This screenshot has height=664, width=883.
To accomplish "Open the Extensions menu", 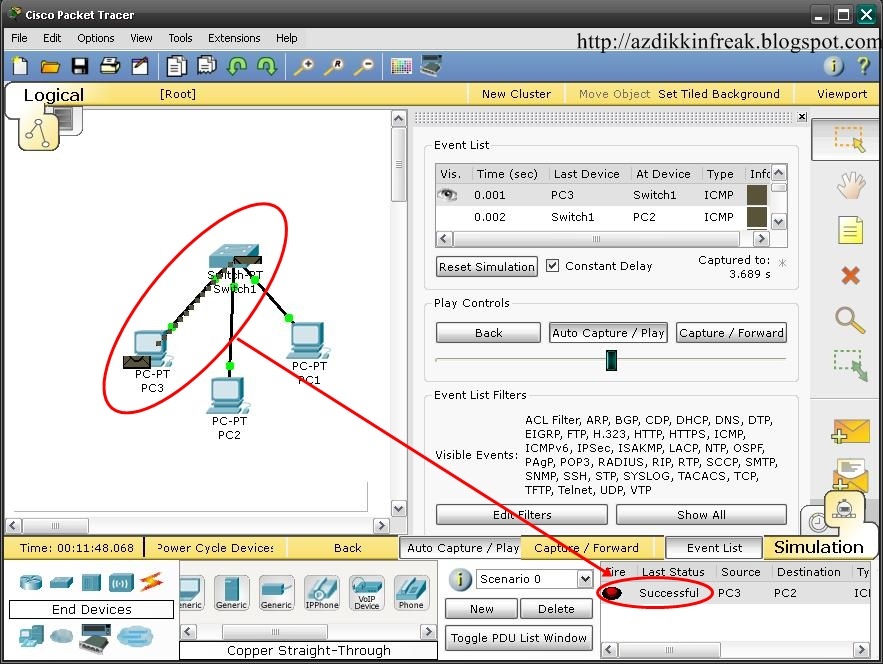I will click(234, 38).
